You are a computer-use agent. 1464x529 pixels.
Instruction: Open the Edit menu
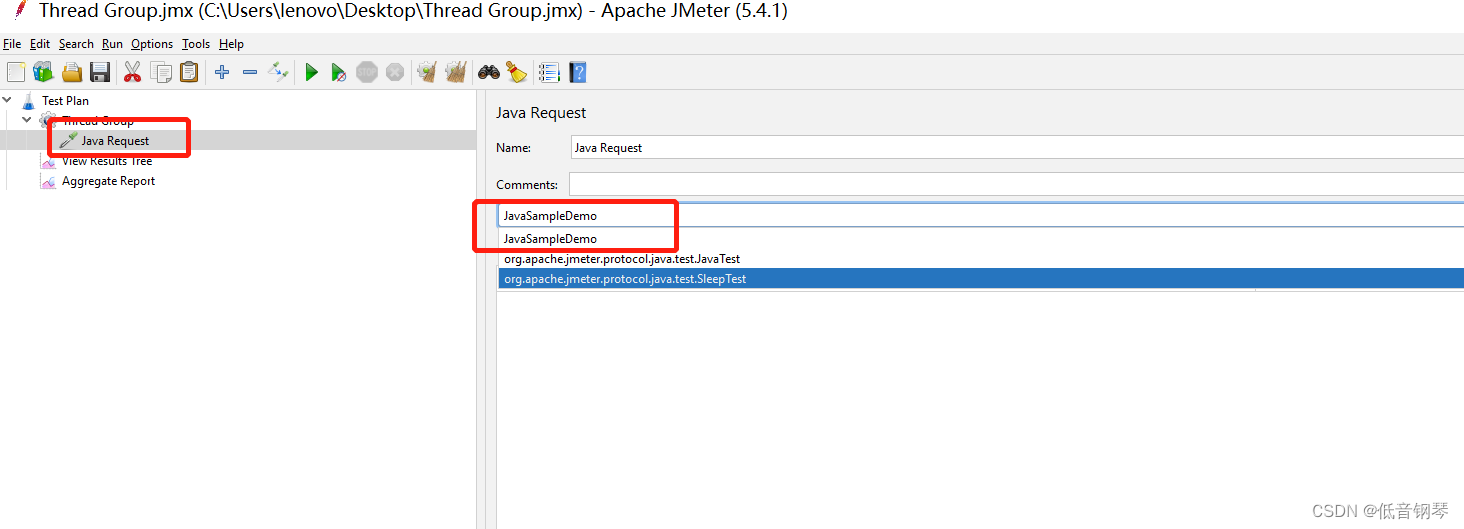click(40, 44)
